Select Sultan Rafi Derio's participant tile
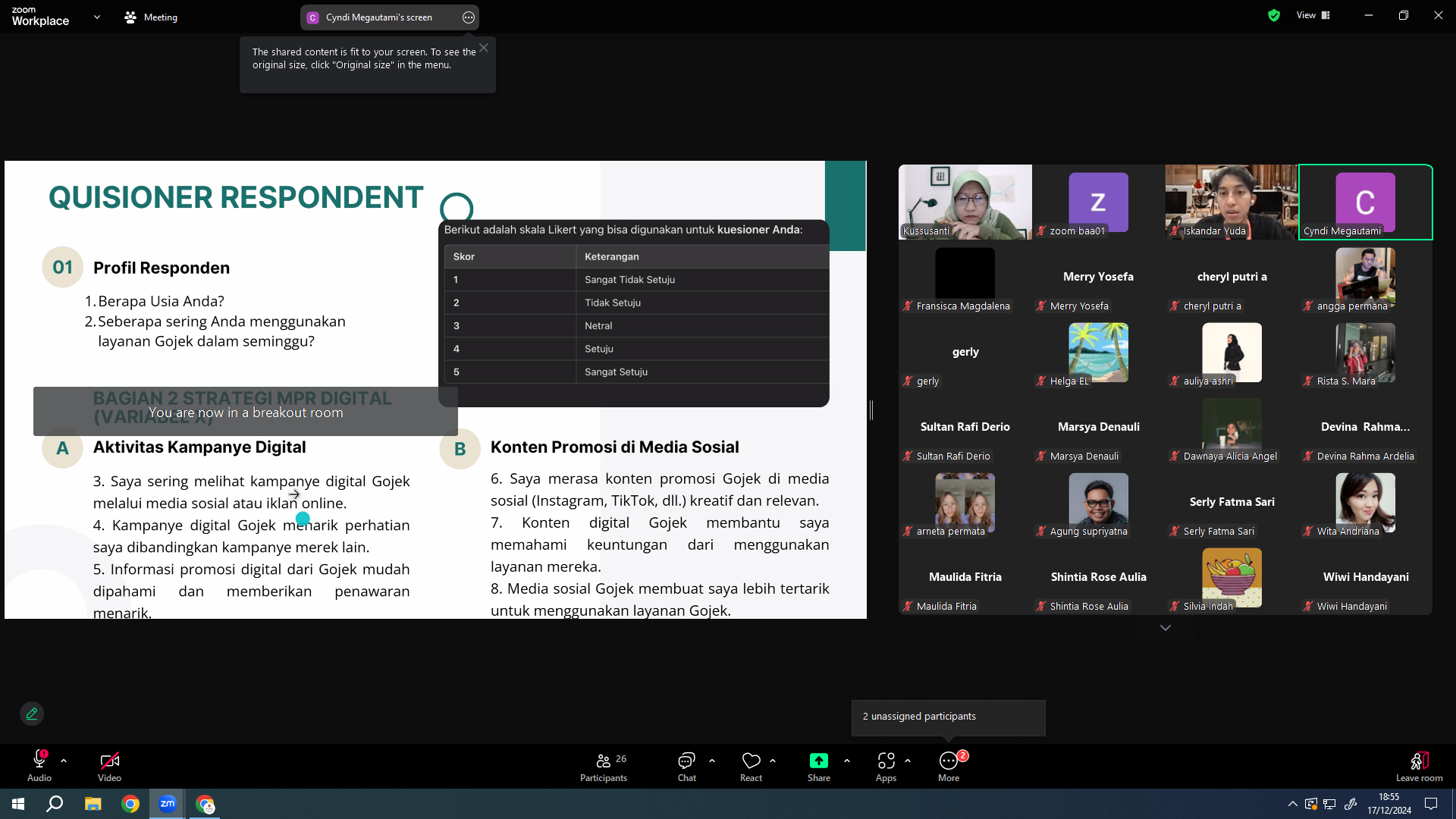Screen dimensions: 1456x819 tap(965, 427)
